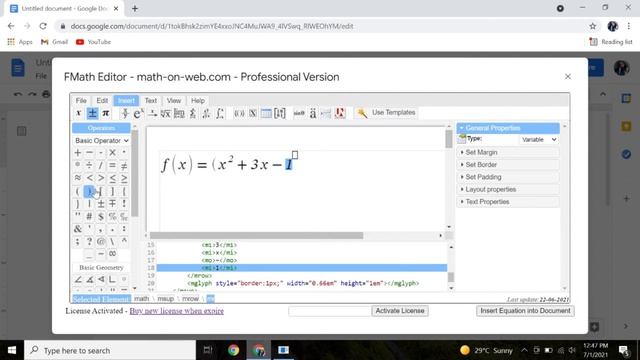Image resolution: width=640 pixels, height=360 pixels.
Task: Expand the Text Properties section
Action: (508, 202)
